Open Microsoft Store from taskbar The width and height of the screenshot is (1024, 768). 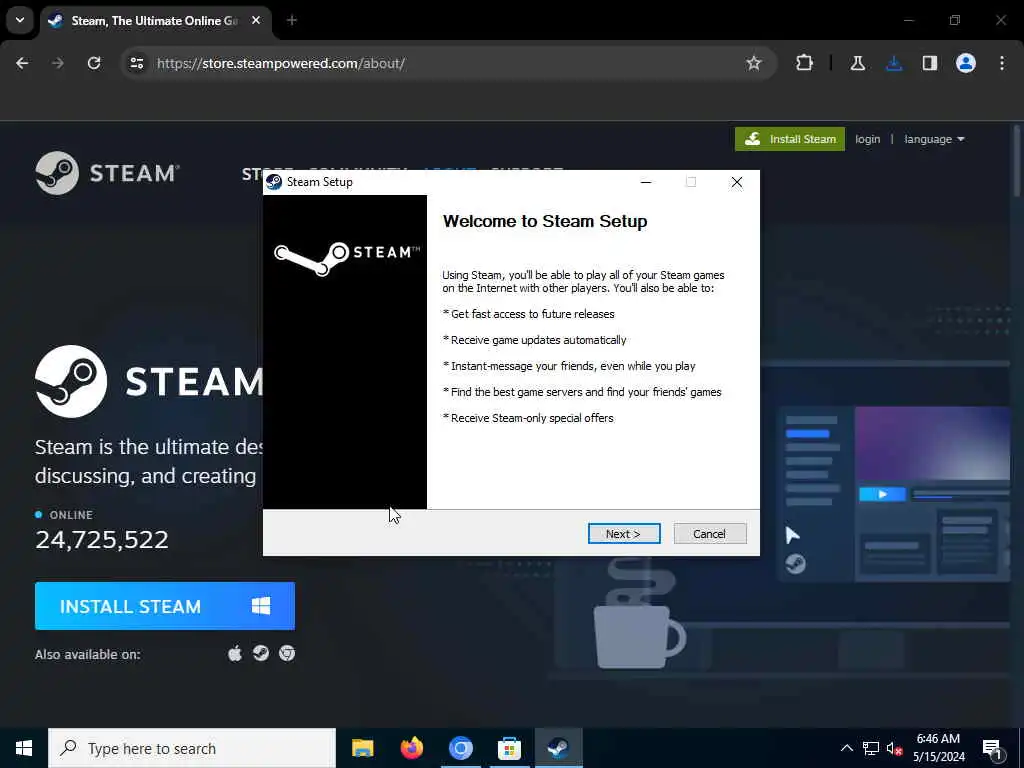[x=509, y=748]
